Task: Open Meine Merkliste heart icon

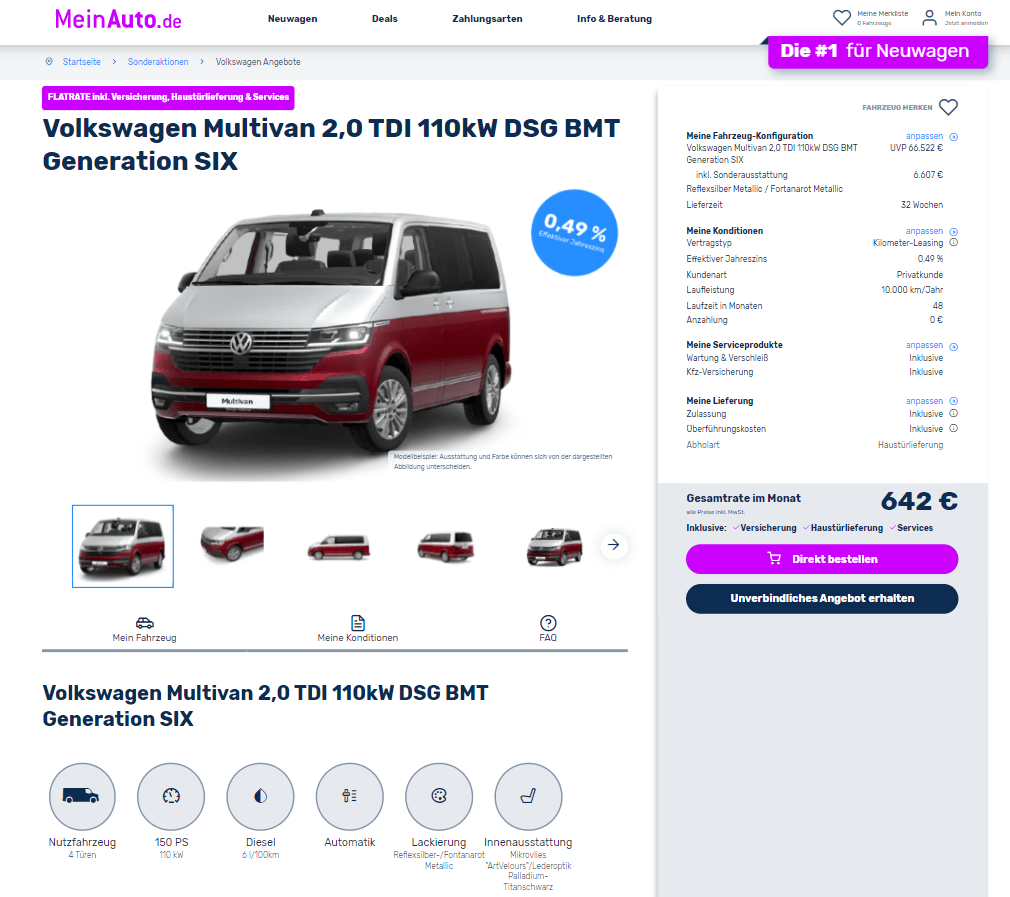Action: 841,17
